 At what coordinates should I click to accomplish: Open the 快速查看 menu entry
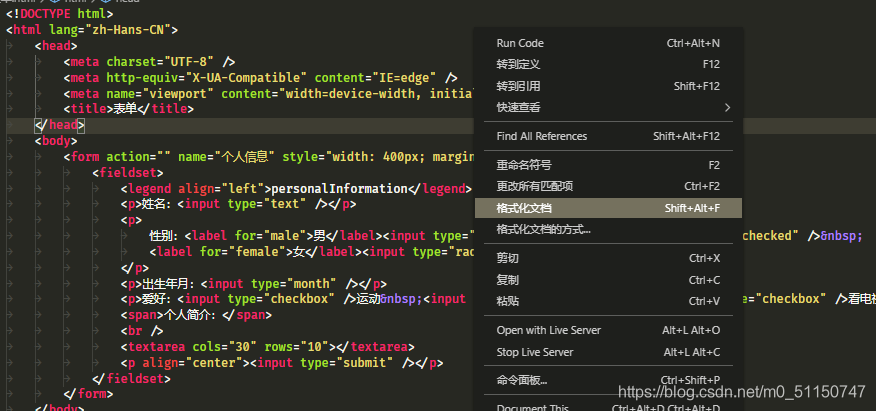tap(608, 107)
